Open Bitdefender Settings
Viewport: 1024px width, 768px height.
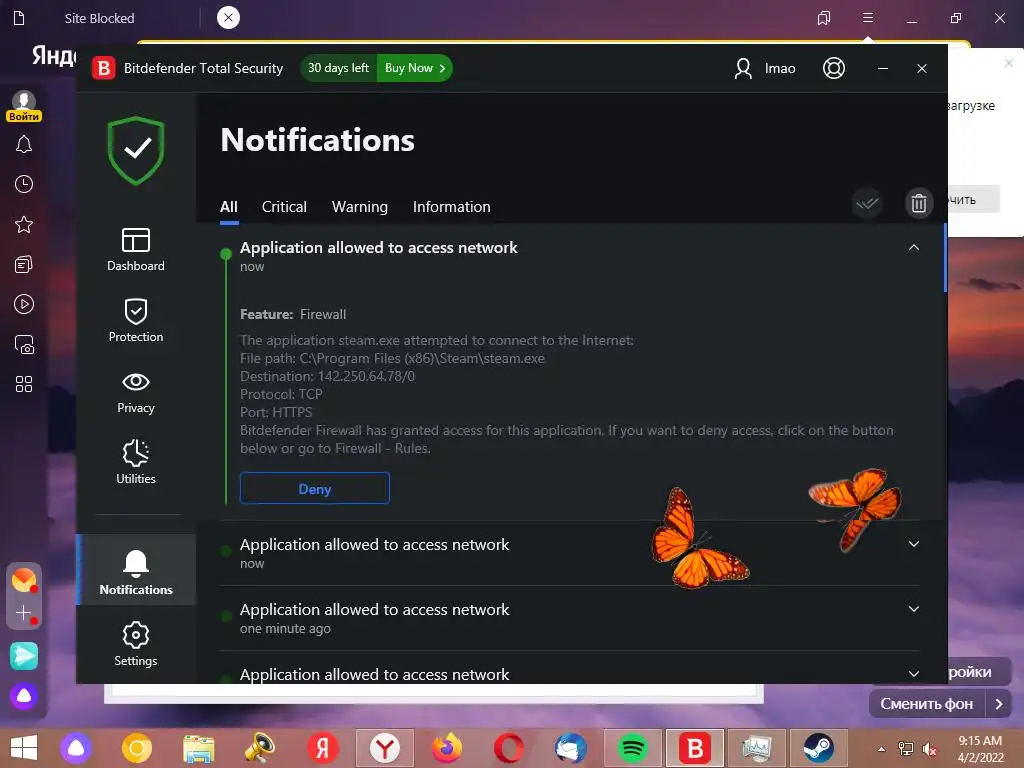136,644
